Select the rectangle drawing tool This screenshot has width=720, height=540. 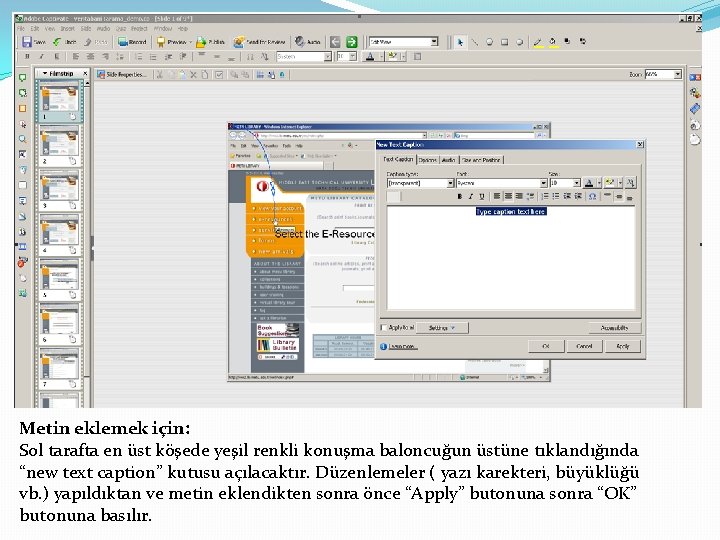click(x=504, y=42)
